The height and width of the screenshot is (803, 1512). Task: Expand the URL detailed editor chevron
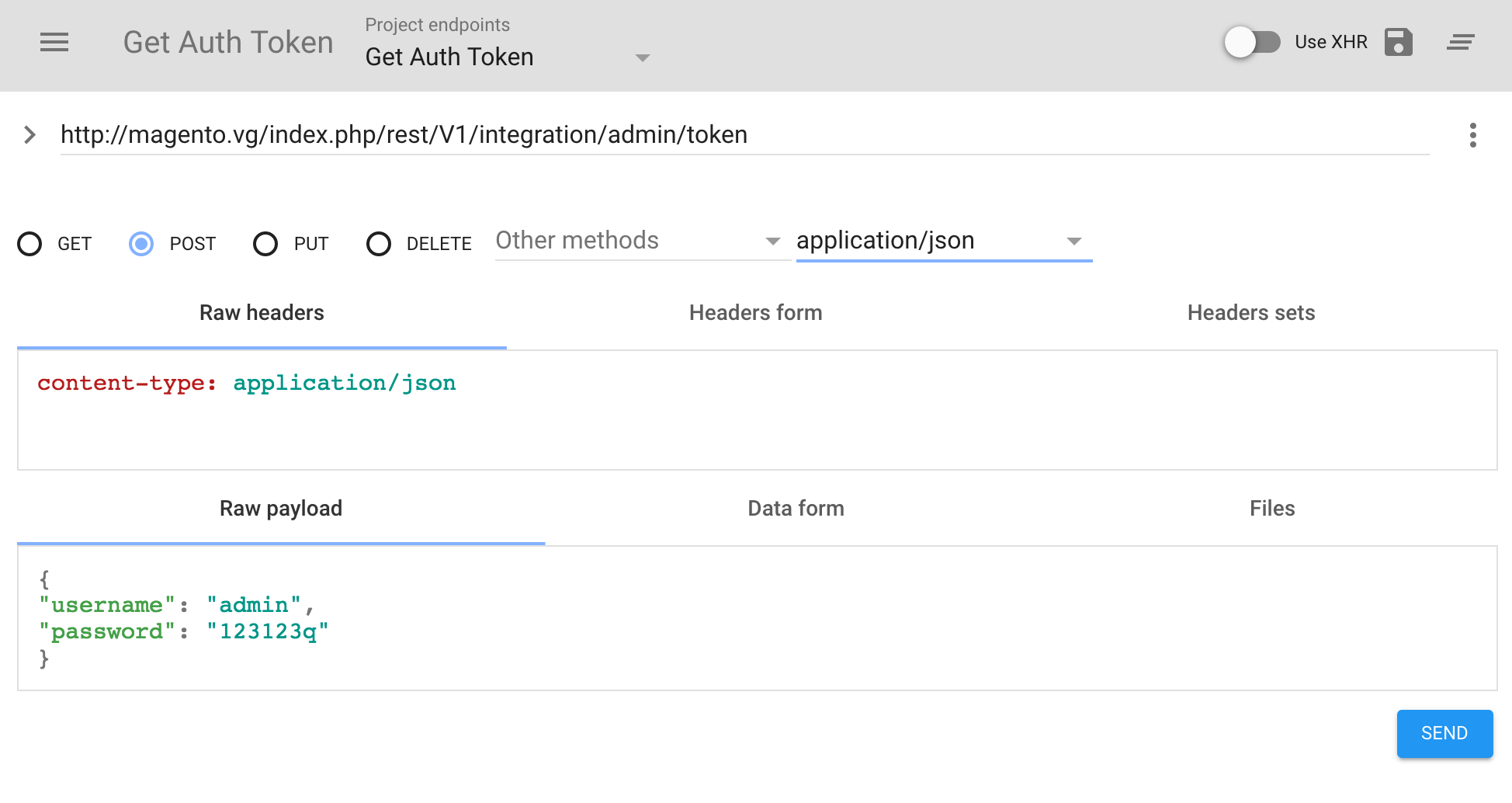point(29,135)
